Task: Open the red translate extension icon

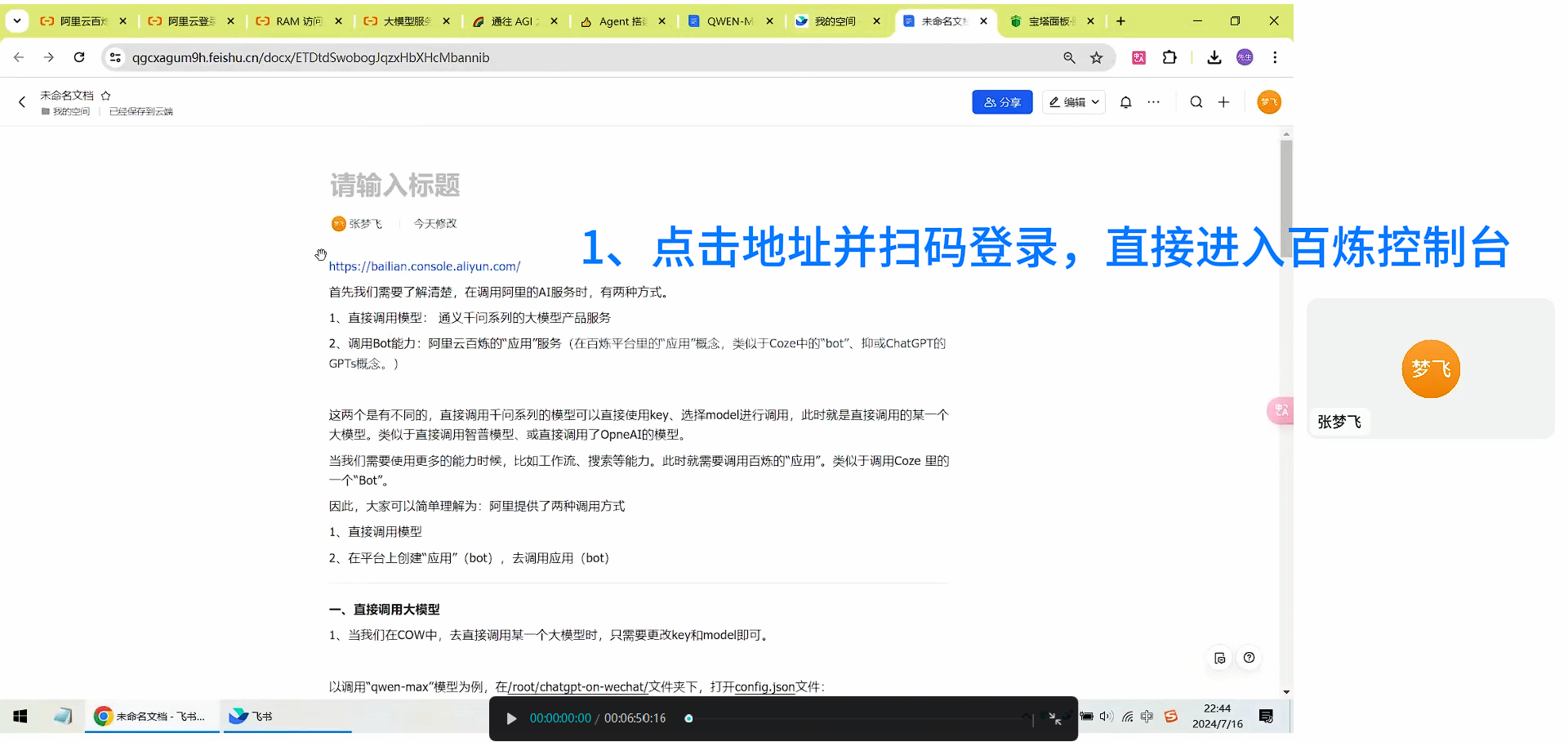Action: (x=1138, y=57)
